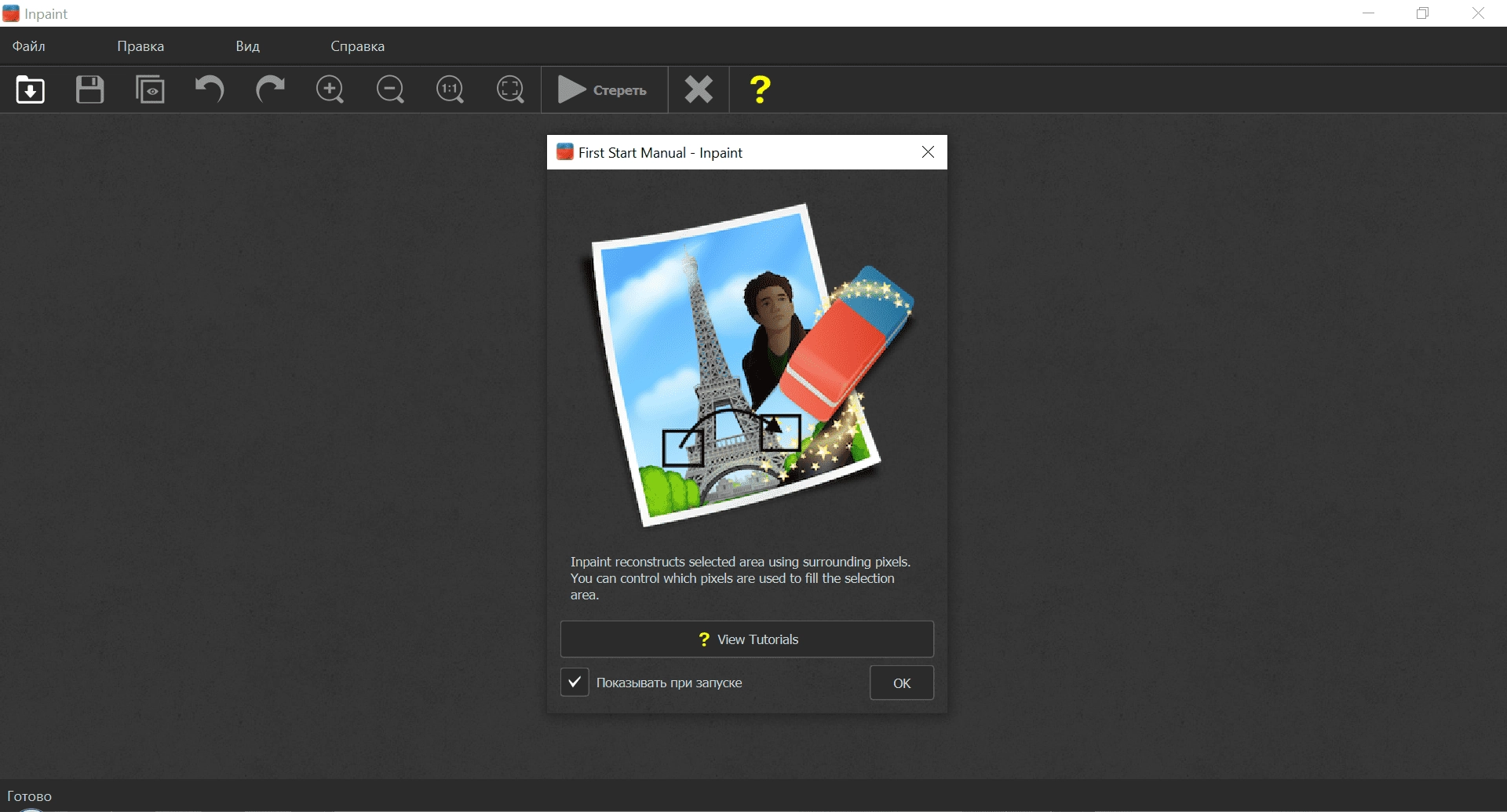
Task: Cancel with the X toolbar icon
Action: [699, 89]
